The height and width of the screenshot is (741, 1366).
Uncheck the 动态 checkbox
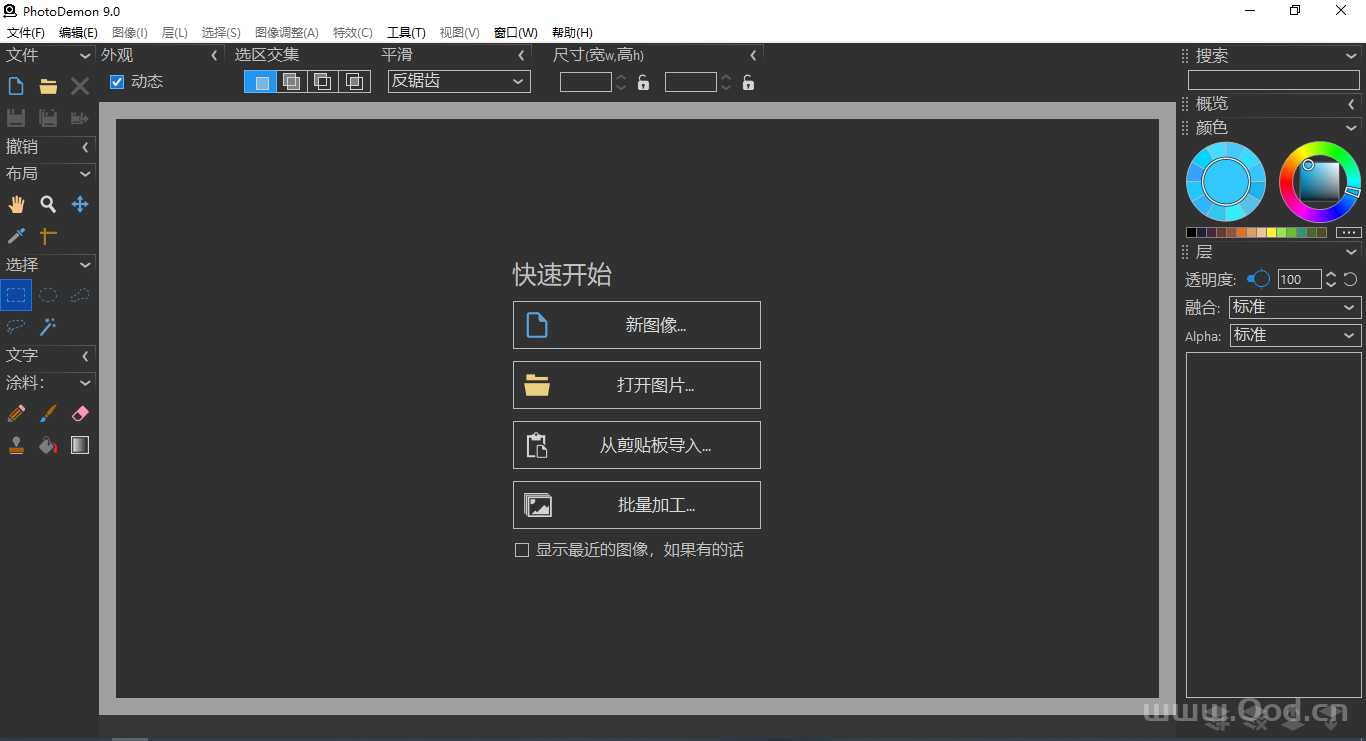coord(117,82)
